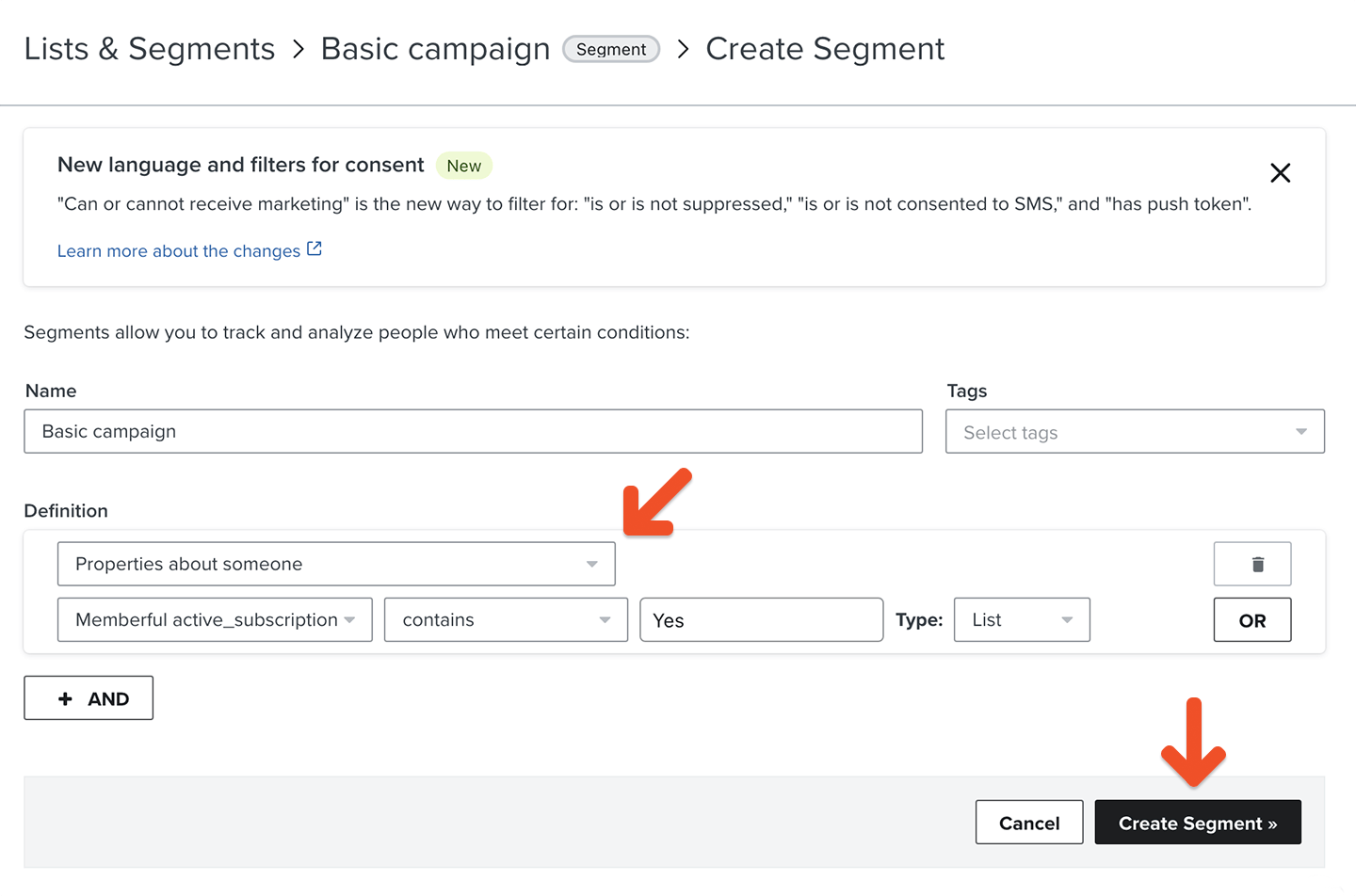The width and height of the screenshot is (1356, 896).
Task: Add an AND condition group
Action: [89, 698]
